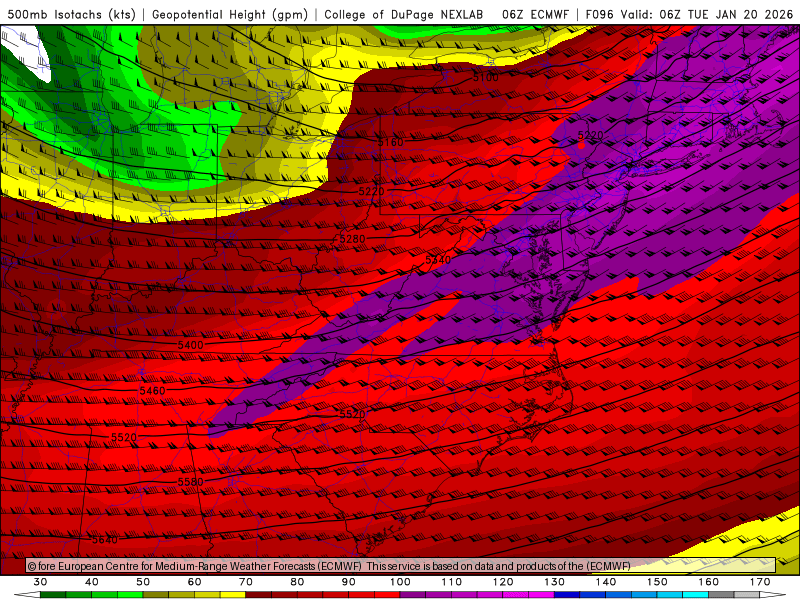The height and width of the screenshot is (600, 800).
Task: Click the 130 tick label on the legend
Action: (x=555, y=582)
